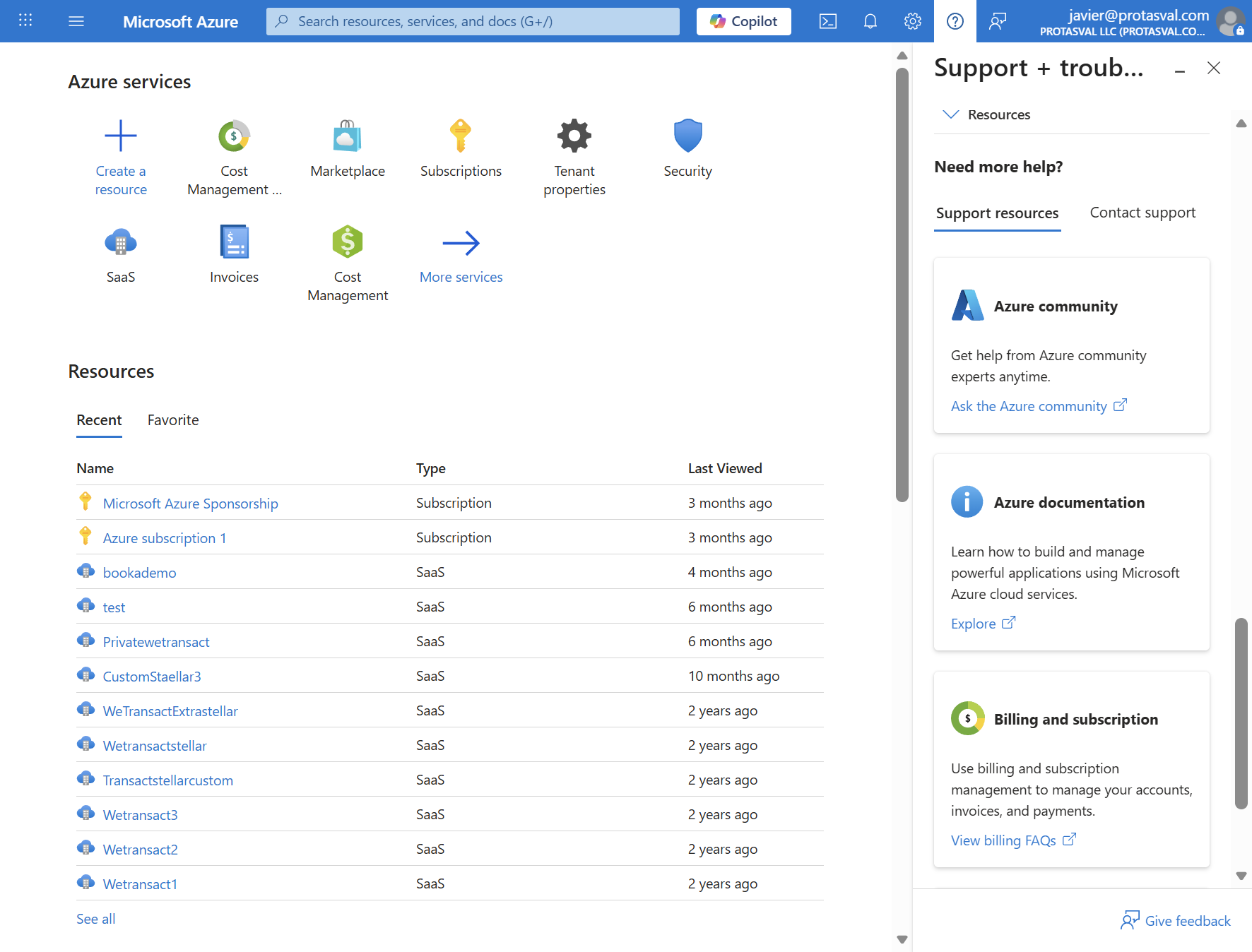
Task: Launch Cloud Shell from the top bar
Action: 828,21
